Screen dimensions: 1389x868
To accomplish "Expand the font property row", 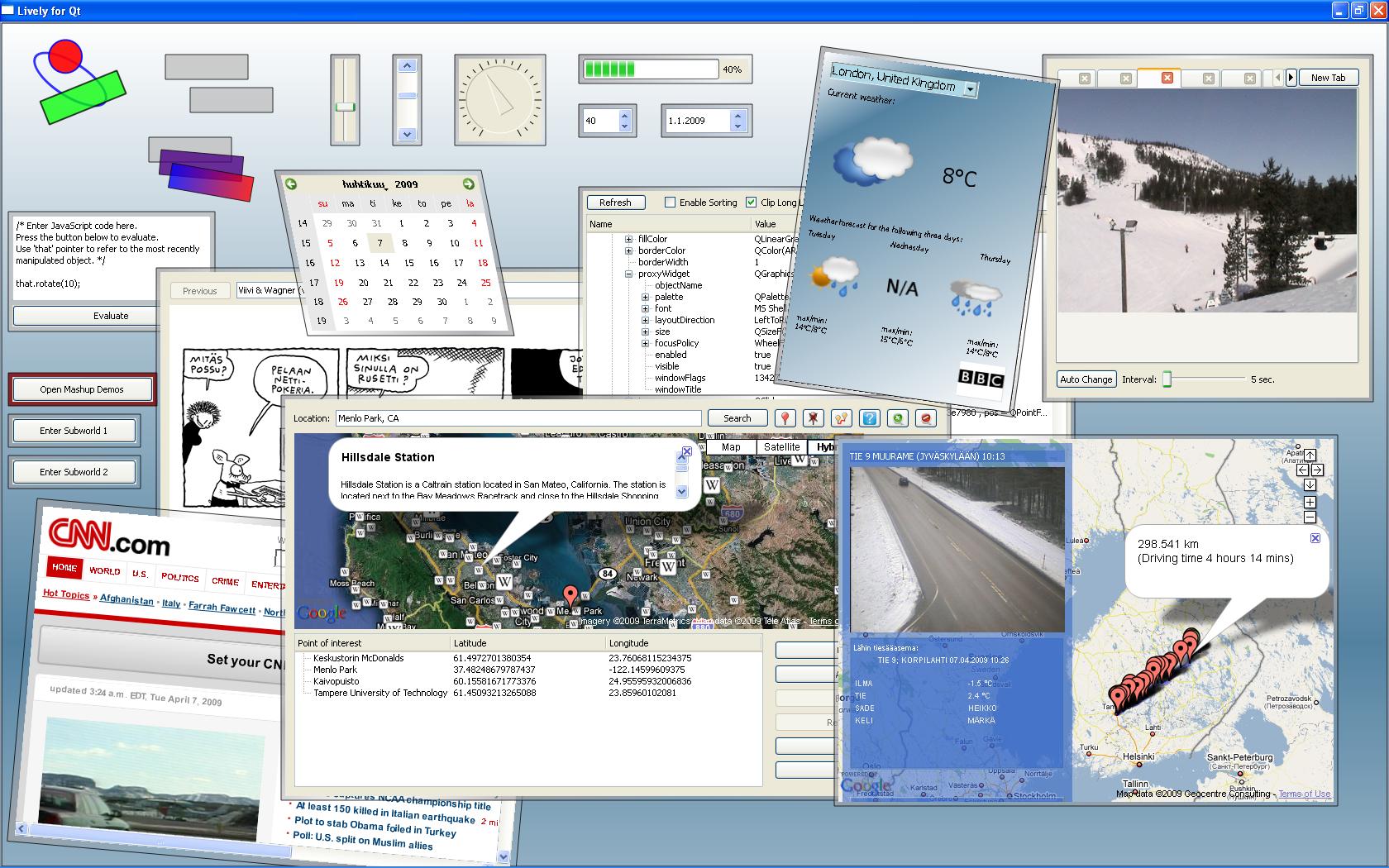I will point(646,308).
